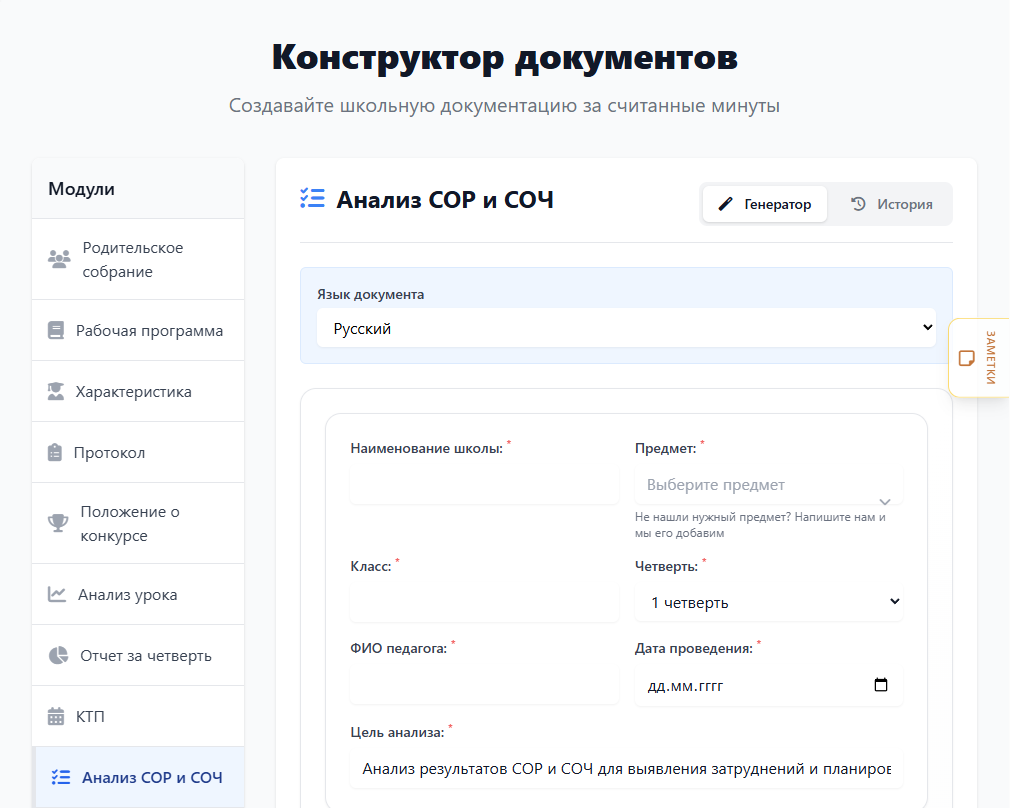Viewport: 1010px width, 808px height.
Task: Click the Характеристика graduate icon
Action: pyautogui.click(x=56, y=391)
